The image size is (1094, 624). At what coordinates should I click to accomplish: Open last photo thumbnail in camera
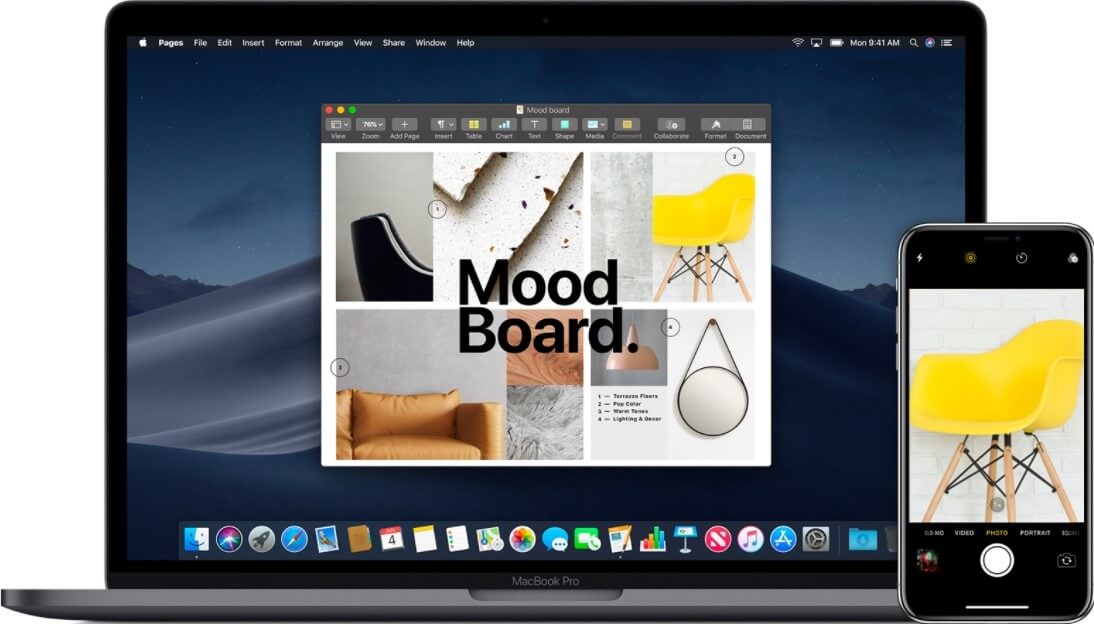[x=927, y=561]
